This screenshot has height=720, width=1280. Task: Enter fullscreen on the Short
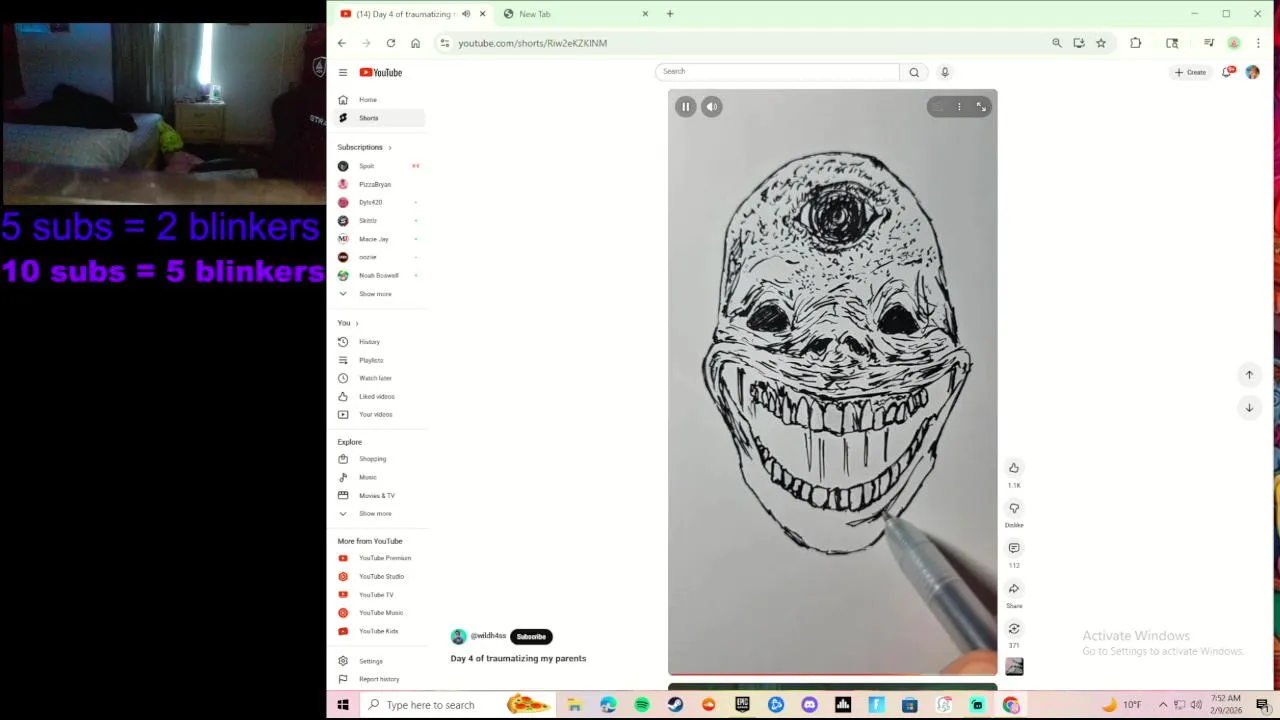point(981,106)
